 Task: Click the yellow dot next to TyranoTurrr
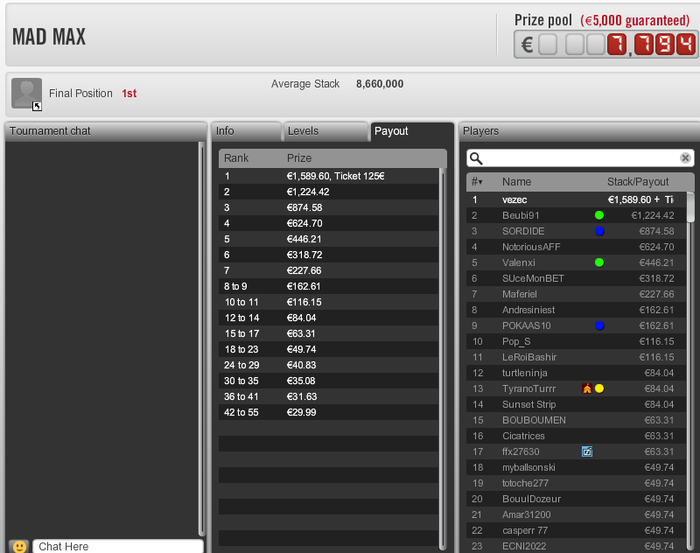[x=599, y=389]
